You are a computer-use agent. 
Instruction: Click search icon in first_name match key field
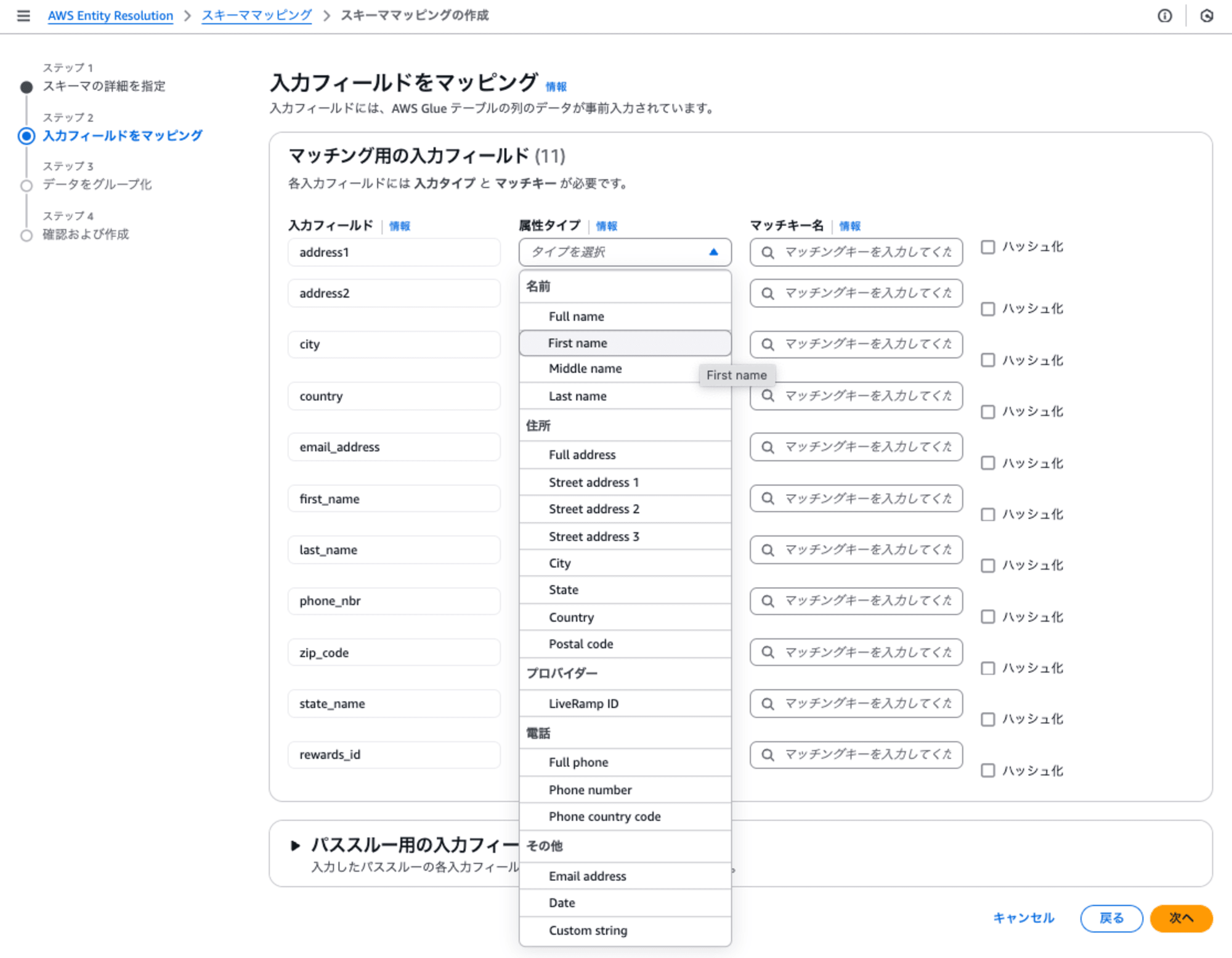pyautogui.click(x=768, y=498)
